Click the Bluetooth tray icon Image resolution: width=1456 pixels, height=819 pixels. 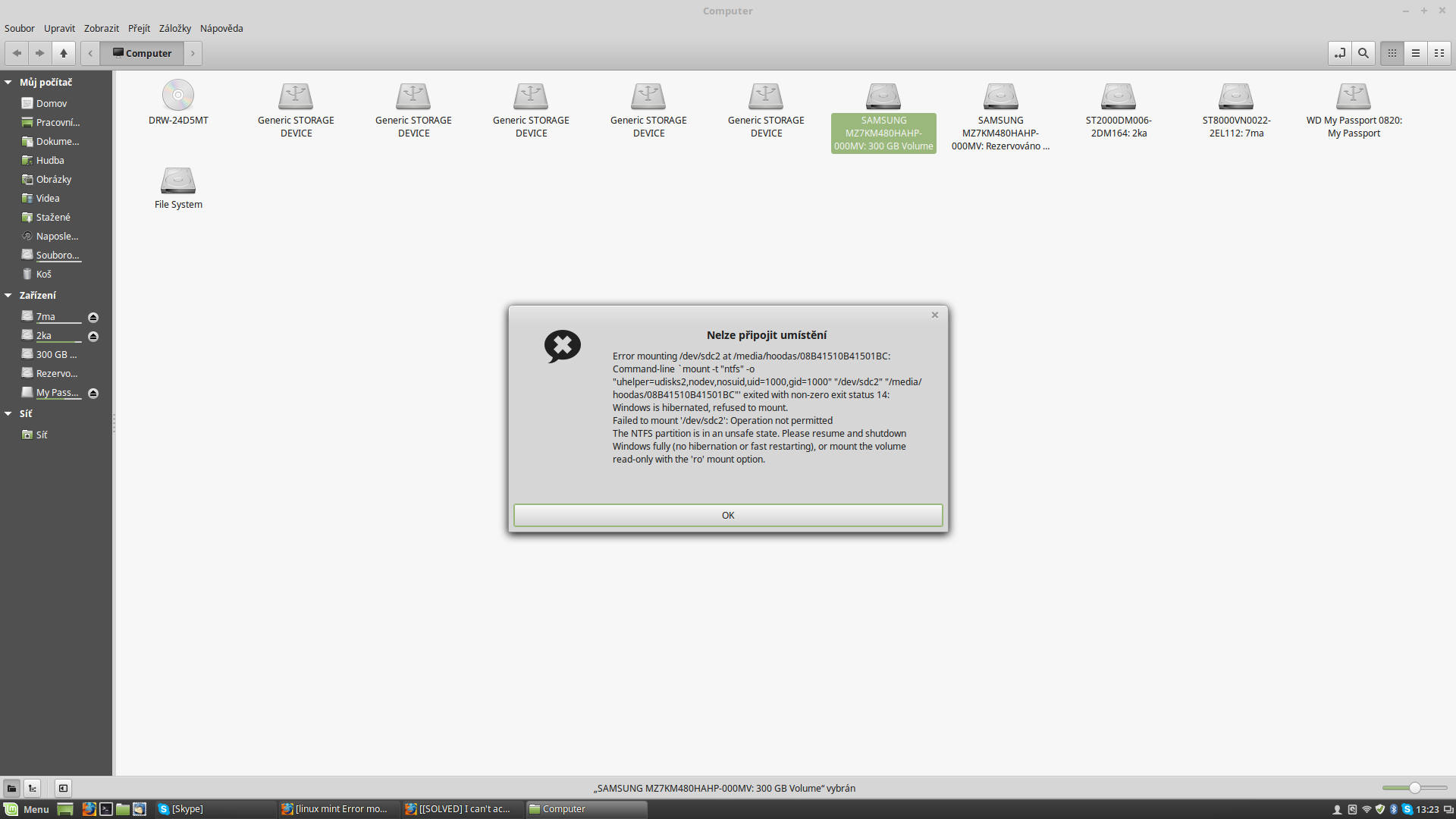pos(1393,809)
